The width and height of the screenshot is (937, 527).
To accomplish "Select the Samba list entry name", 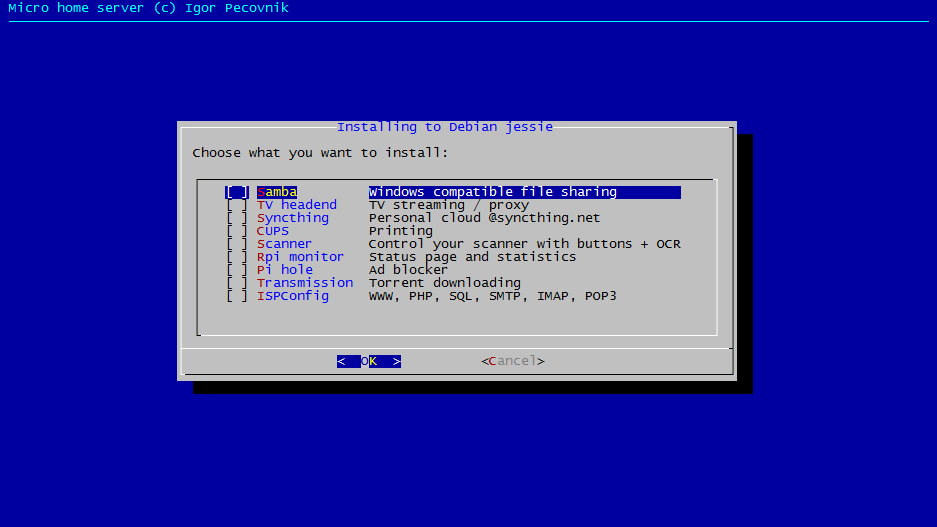I will [x=277, y=192].
